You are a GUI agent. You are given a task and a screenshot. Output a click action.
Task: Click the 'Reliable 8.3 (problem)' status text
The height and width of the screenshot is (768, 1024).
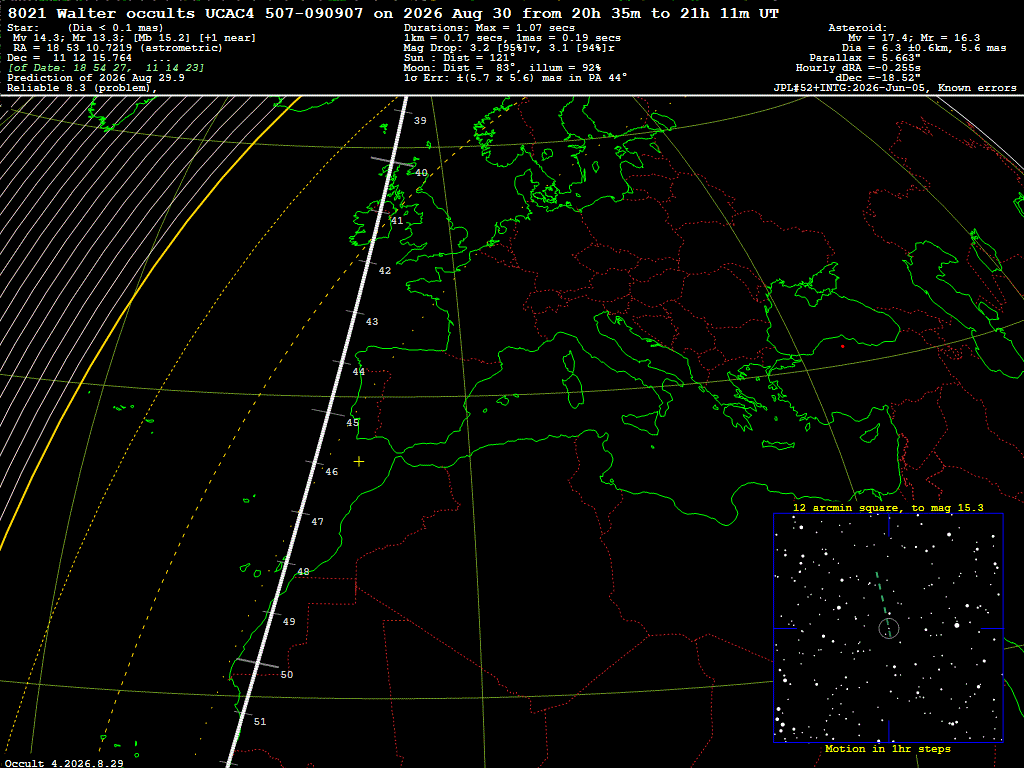point(82,88)
